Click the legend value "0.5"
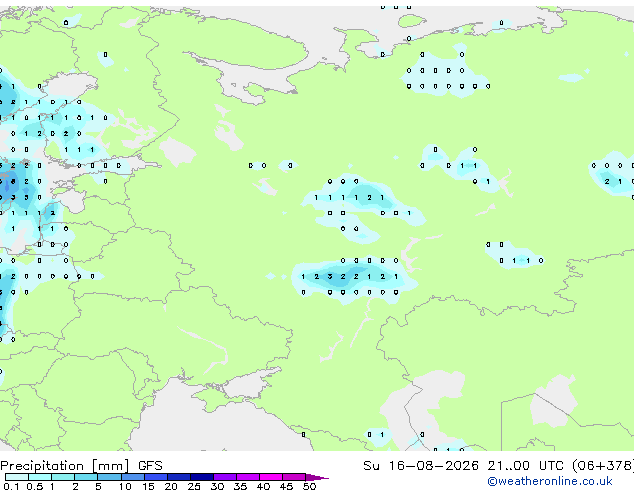634x490 pixels. click(35, 486)
